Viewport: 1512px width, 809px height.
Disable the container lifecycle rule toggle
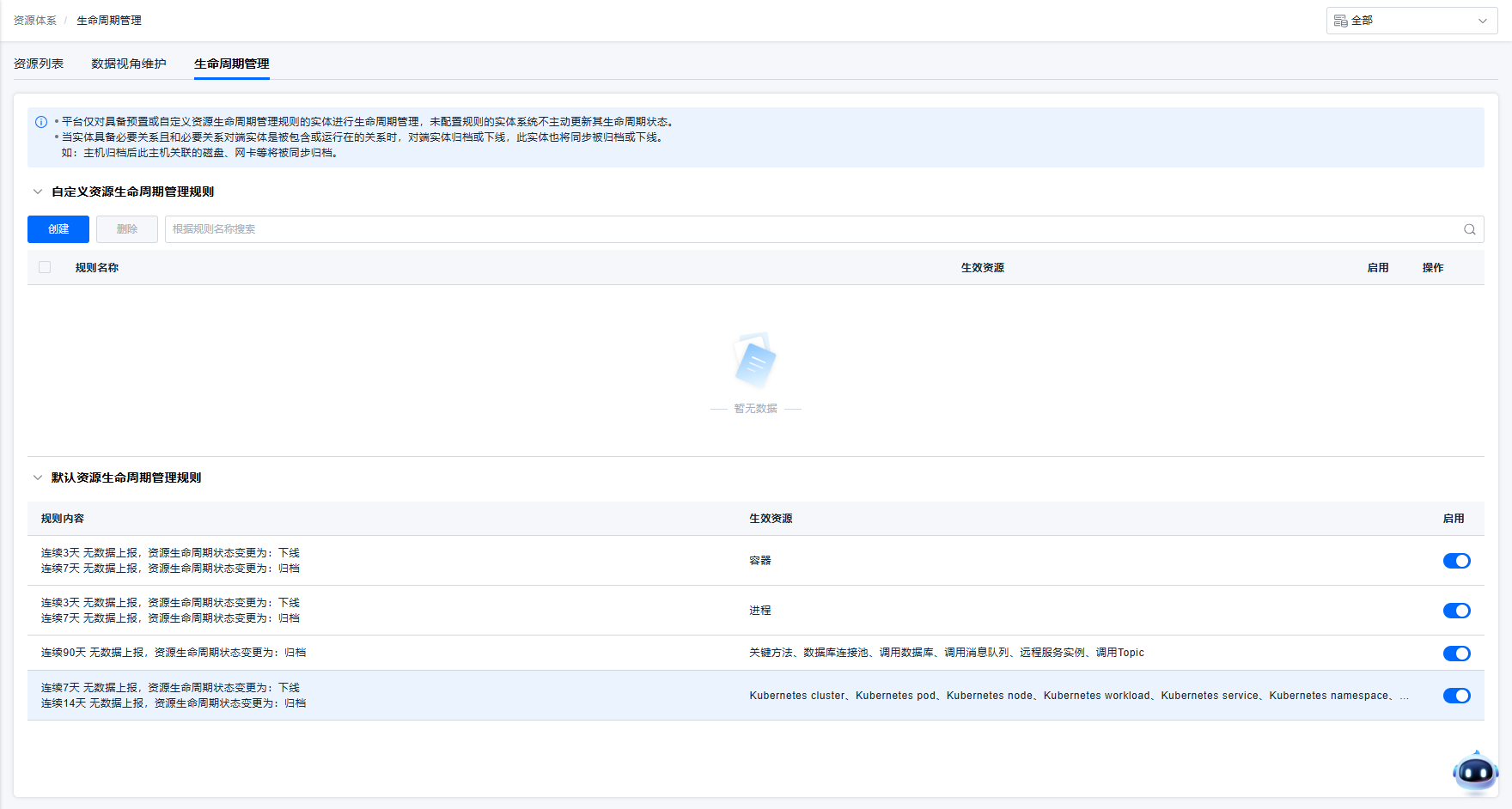point(1456,561)
